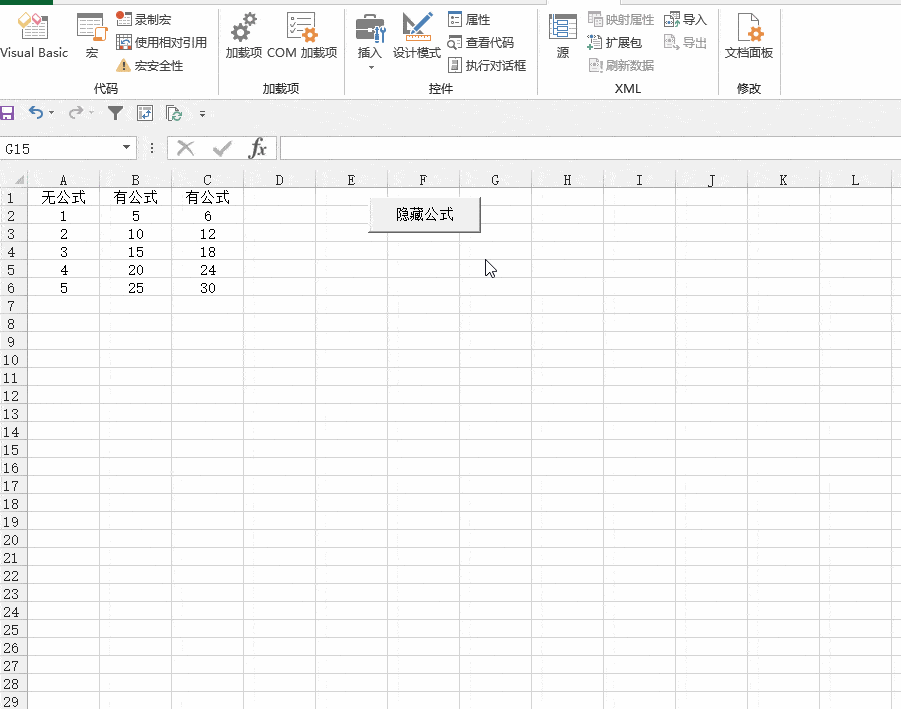Undo the last action

coord(36,113)
